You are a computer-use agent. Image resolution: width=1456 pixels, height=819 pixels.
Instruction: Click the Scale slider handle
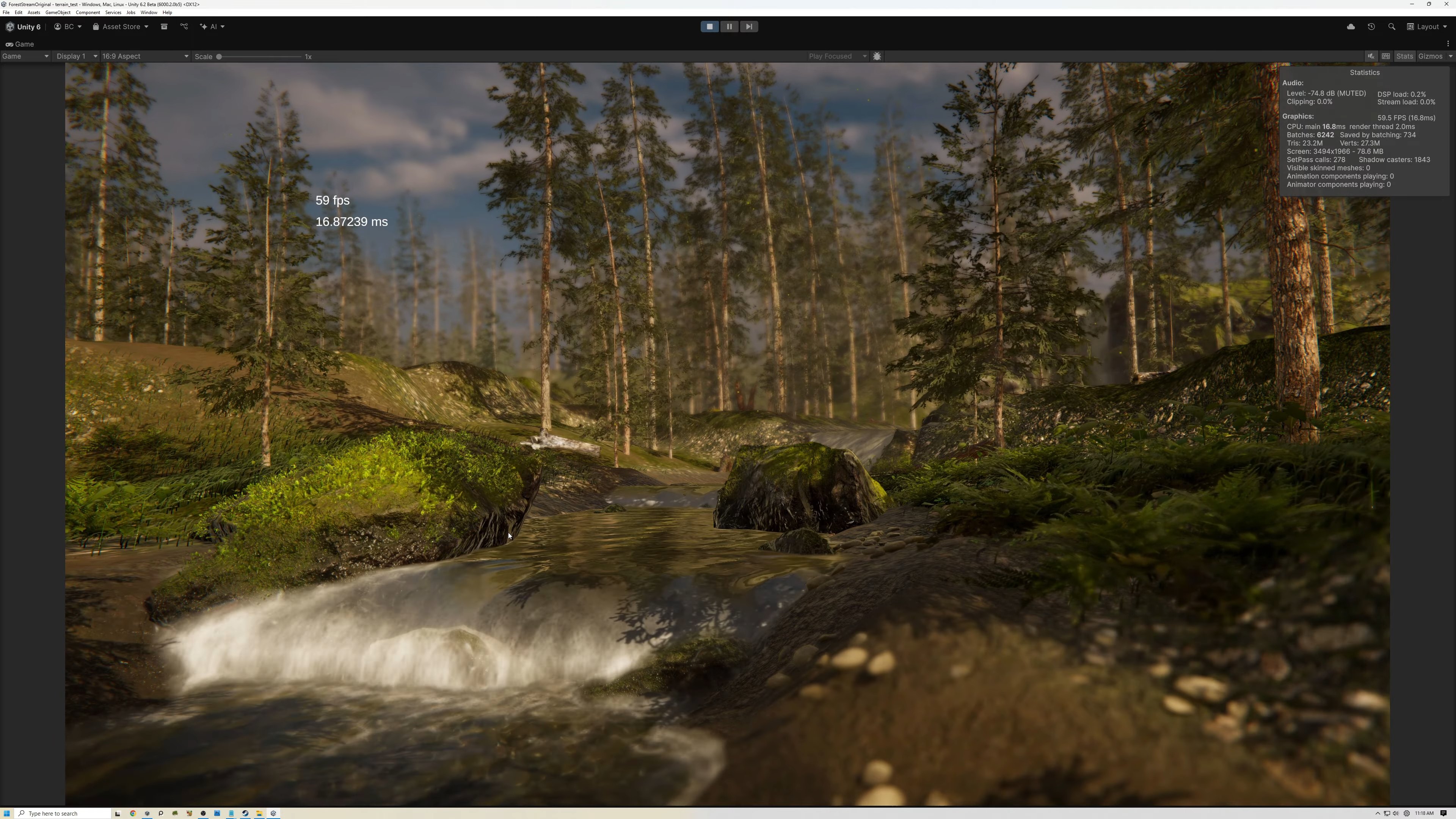(219, 56)
